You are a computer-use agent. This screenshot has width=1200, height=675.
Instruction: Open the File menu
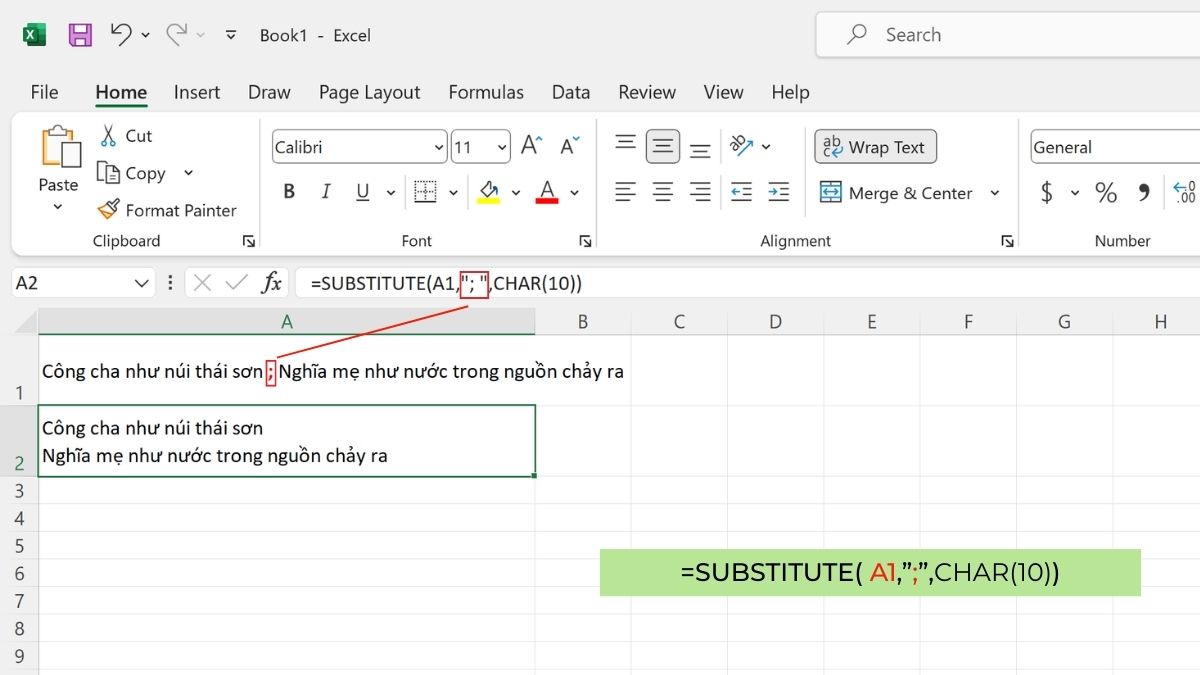point(44,92)
